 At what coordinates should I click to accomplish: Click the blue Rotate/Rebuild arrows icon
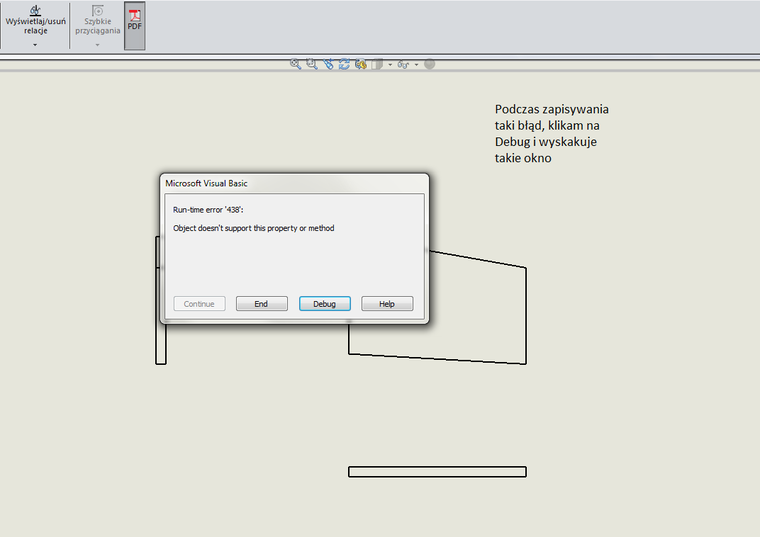click(344, 64)
